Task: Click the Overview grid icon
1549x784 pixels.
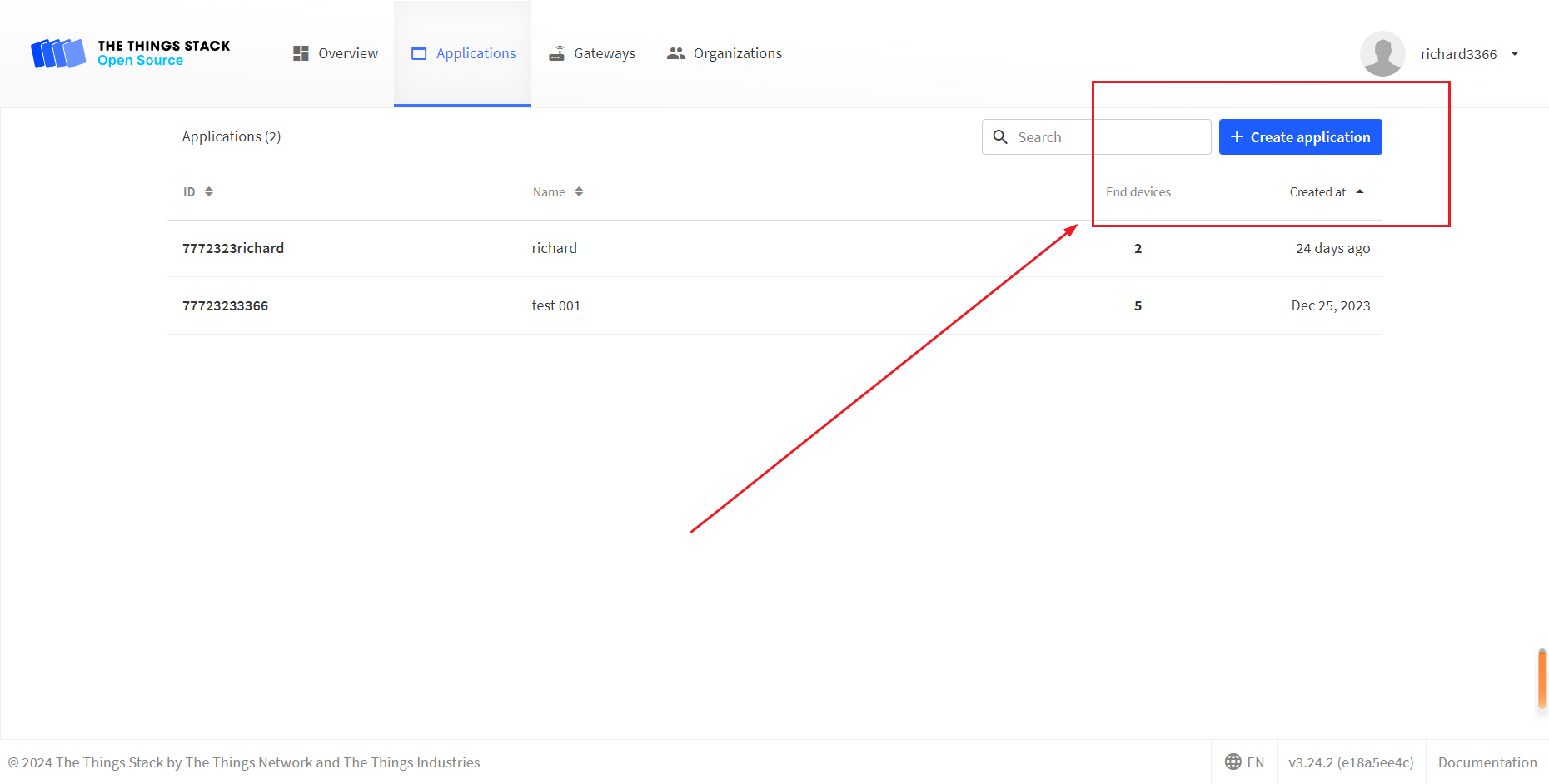Action: 301,53
